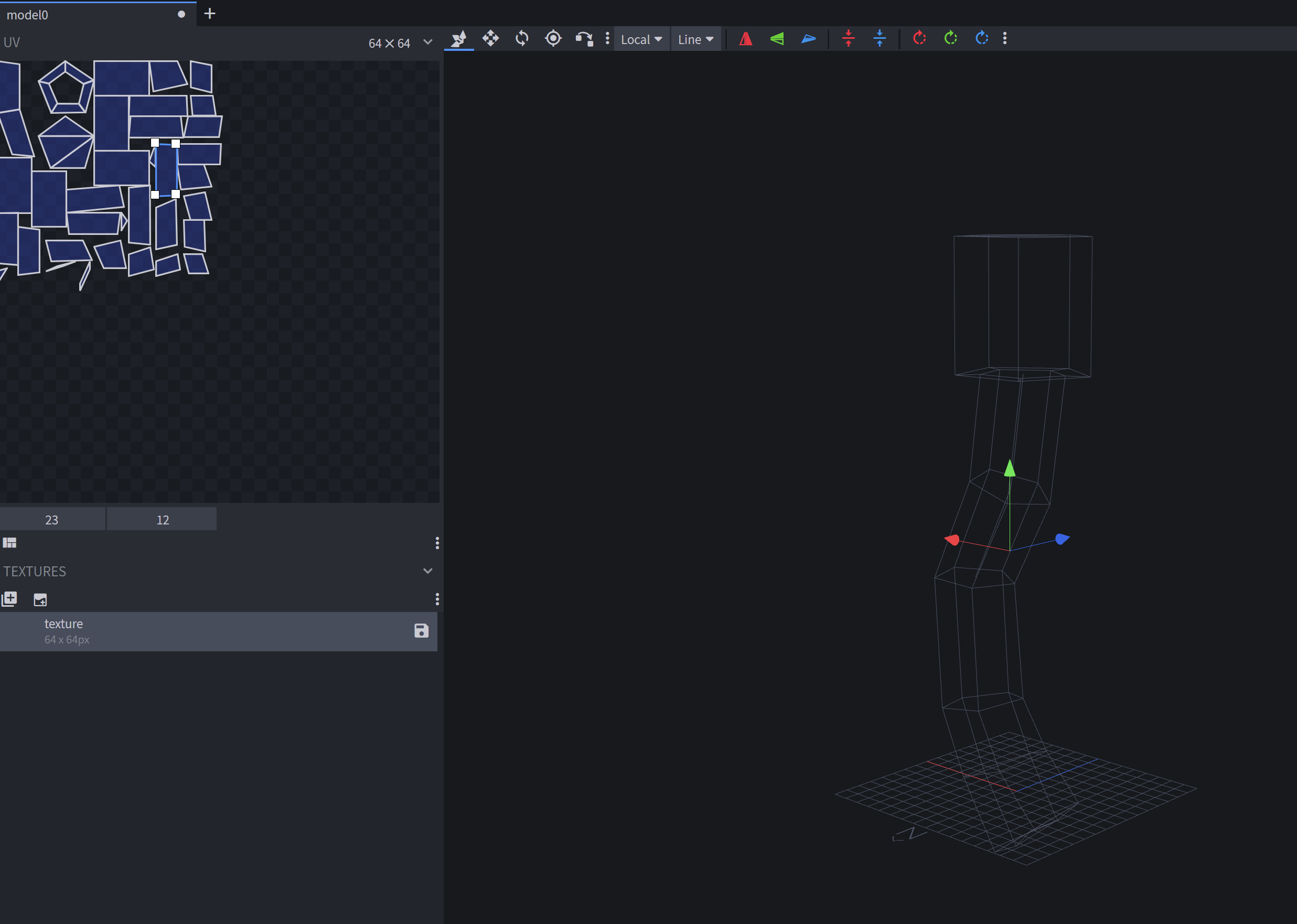Rotate the selected UV face clockwise

[919, 39]
